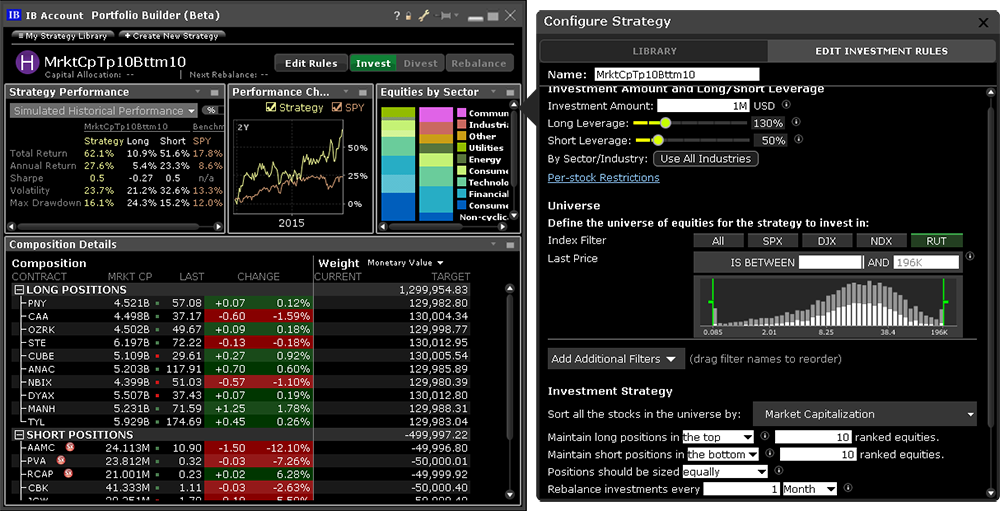1000x511 pixels.
Task: Click the strategy Name input field
Action: coord(677,74)
